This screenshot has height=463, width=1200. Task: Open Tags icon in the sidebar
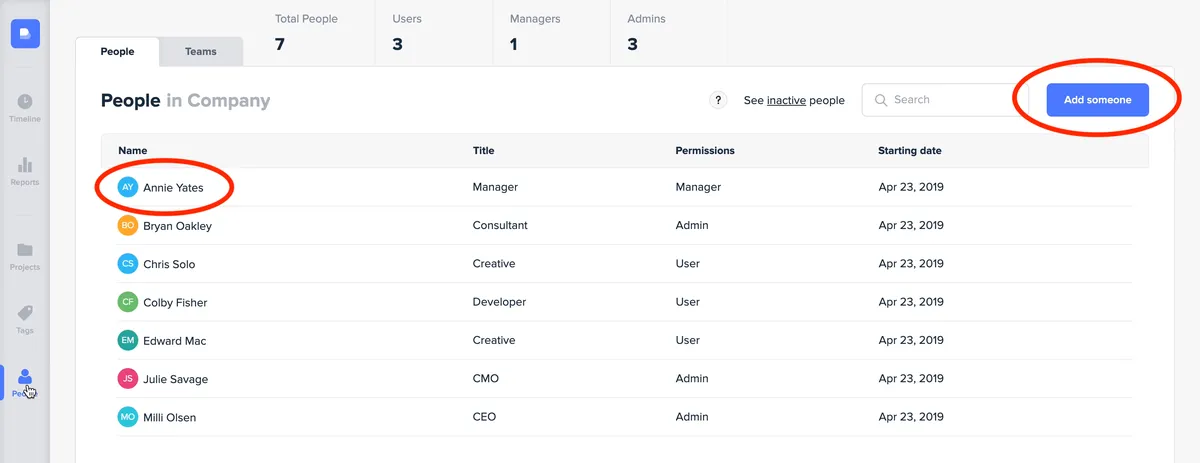pos(25,313)
